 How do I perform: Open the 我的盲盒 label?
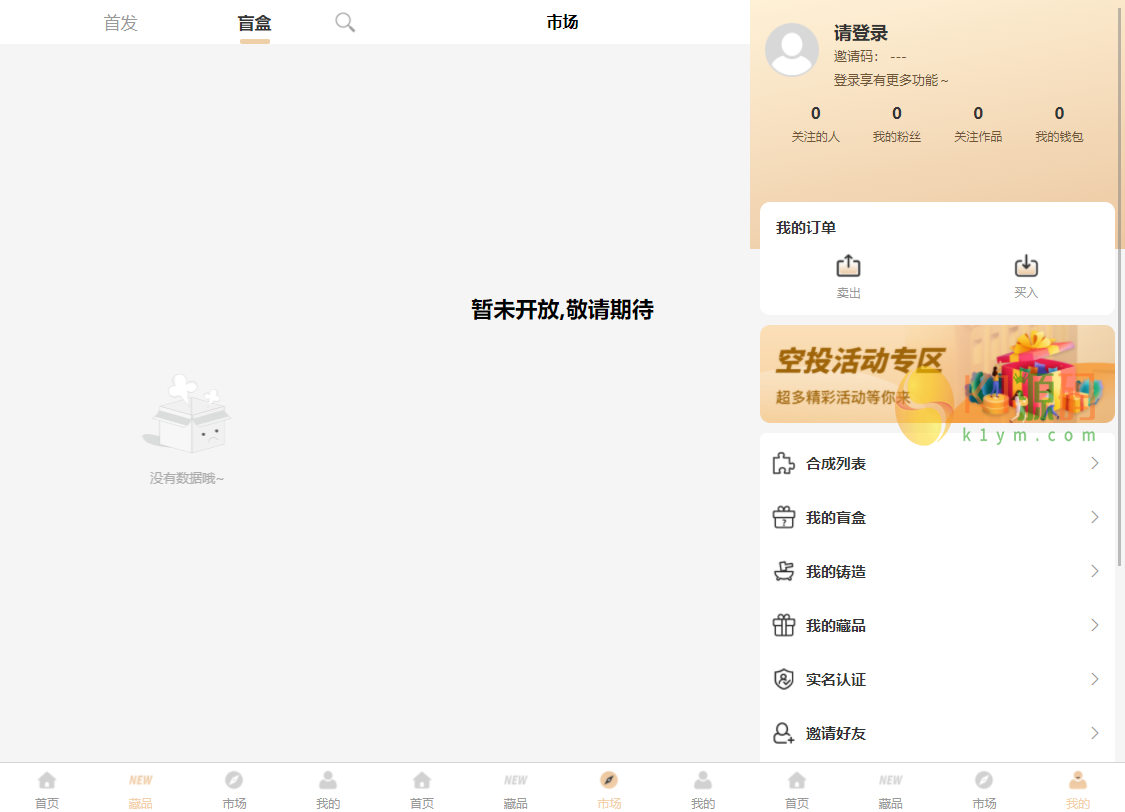tap(836, 517)
